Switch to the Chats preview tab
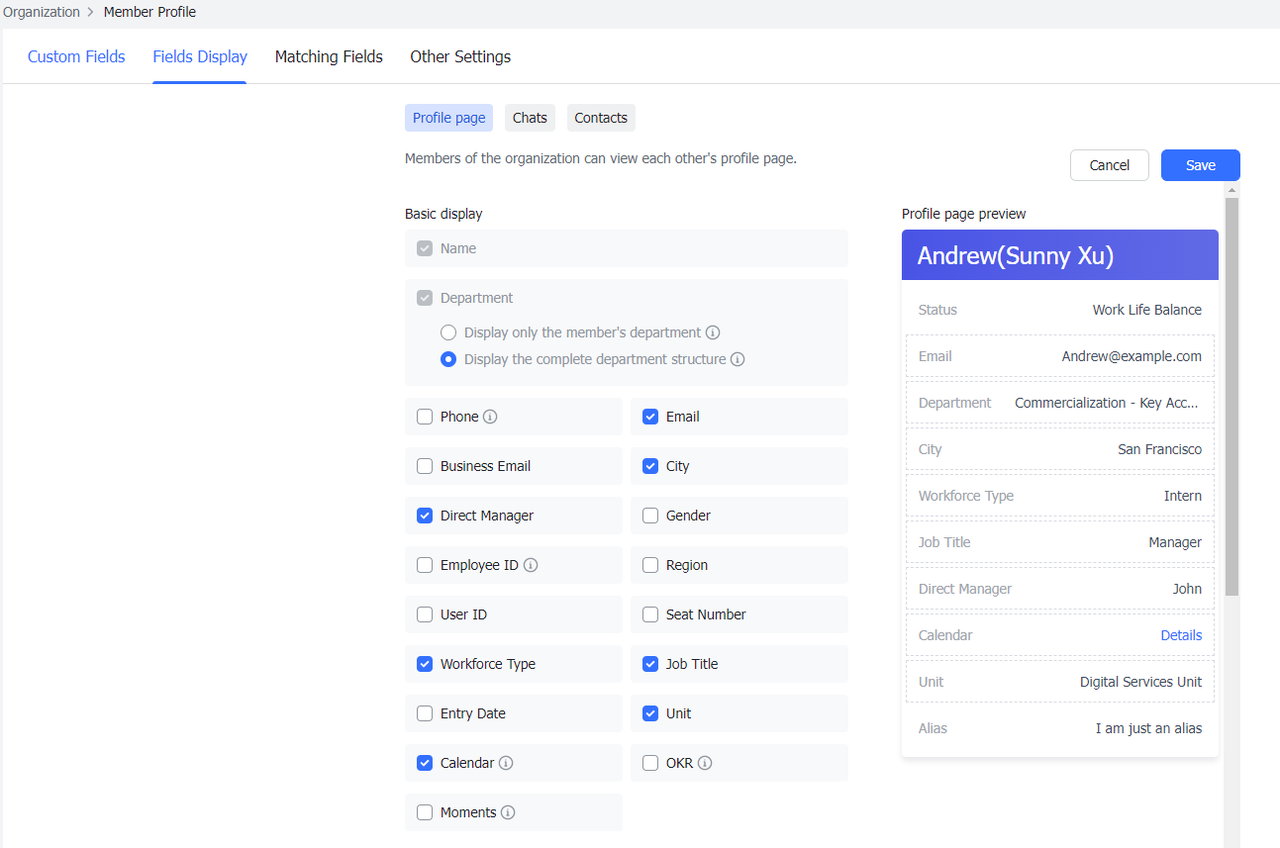Viewport: 1280px width, 848px height. tap(529, 117)
